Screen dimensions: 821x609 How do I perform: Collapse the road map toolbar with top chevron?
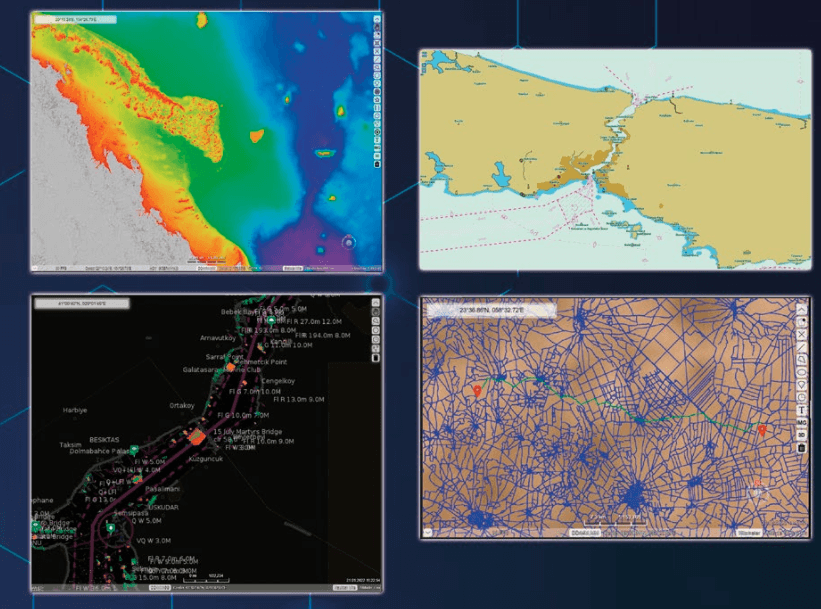[x=802, y=309]
